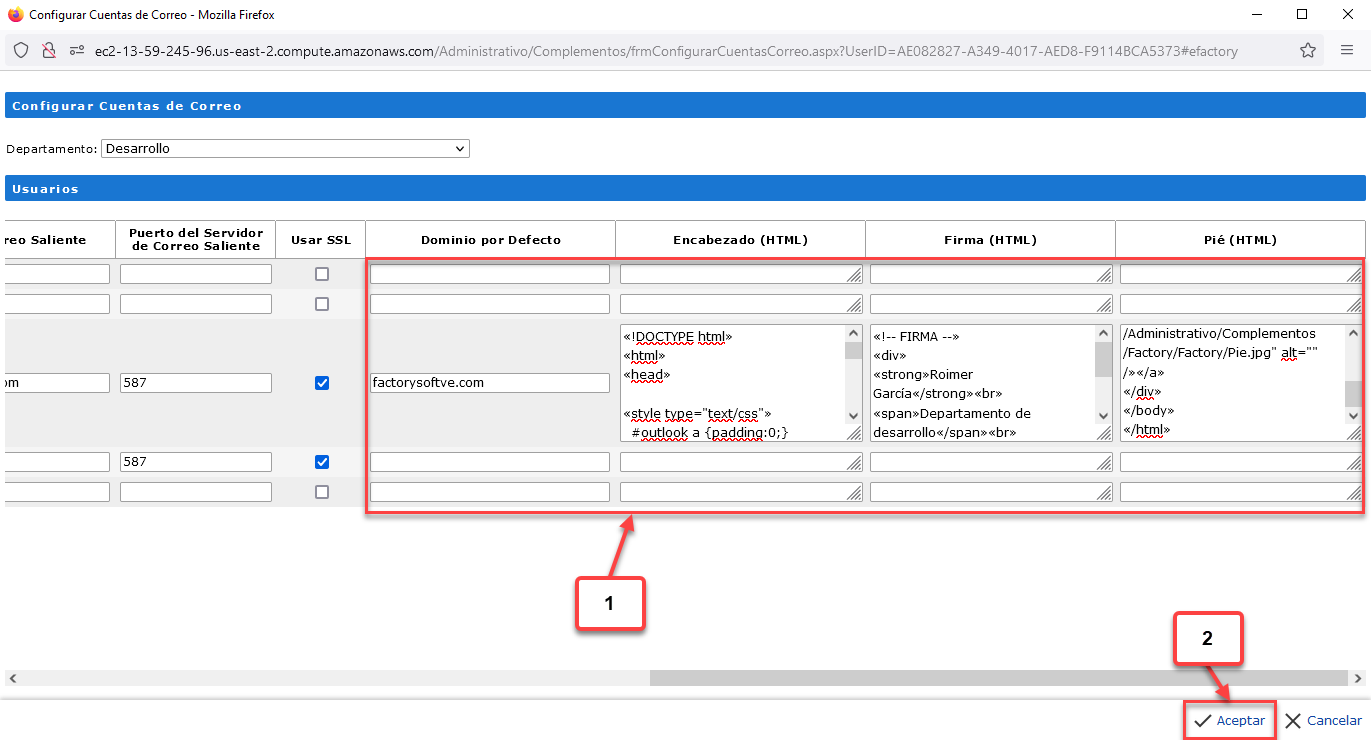
Task: Click the Aceptar button
Action: tap(1230, 720)
